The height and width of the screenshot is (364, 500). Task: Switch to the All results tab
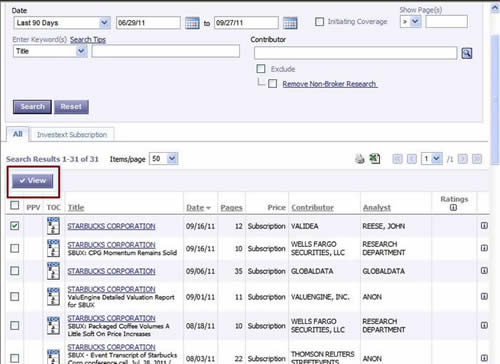point(18,134)
